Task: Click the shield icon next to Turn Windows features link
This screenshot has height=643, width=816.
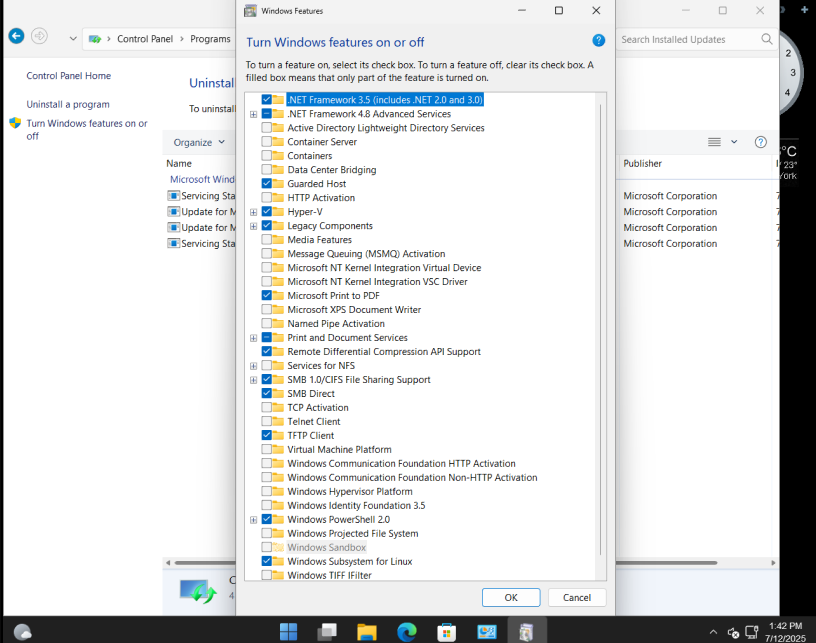Action: (x=15, y=123)
